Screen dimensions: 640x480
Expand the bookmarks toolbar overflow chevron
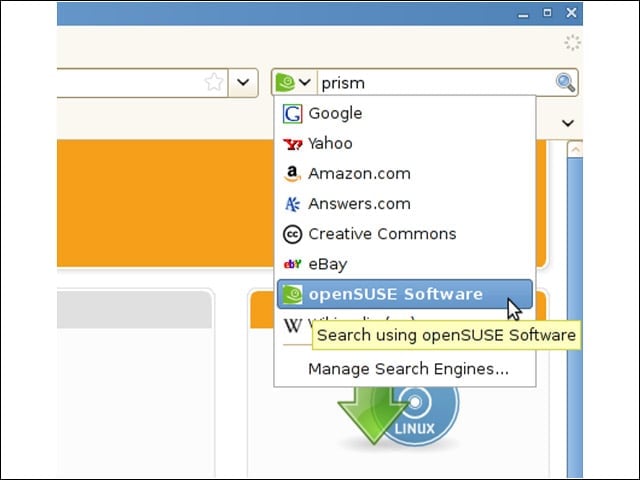pos(568,123)
